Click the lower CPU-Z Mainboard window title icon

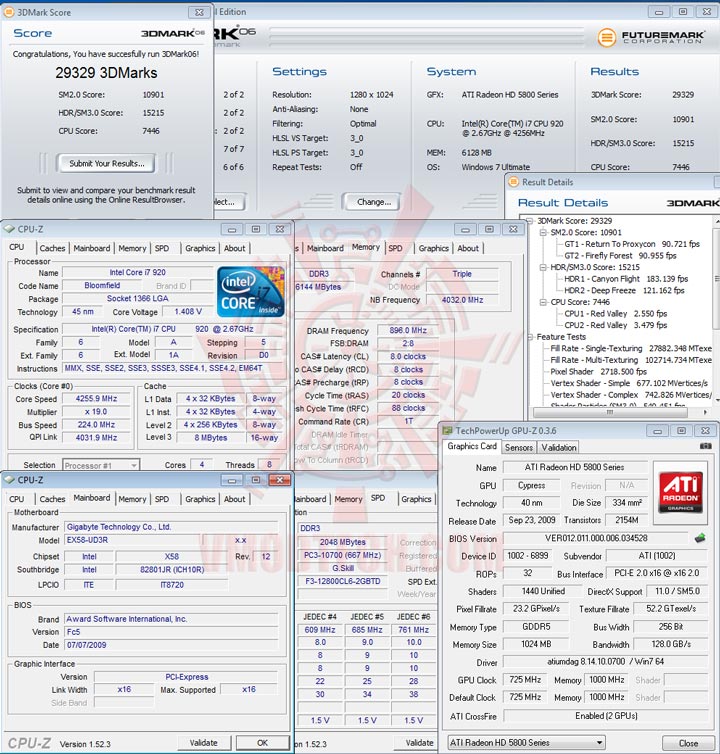click(x=9, y=480)
